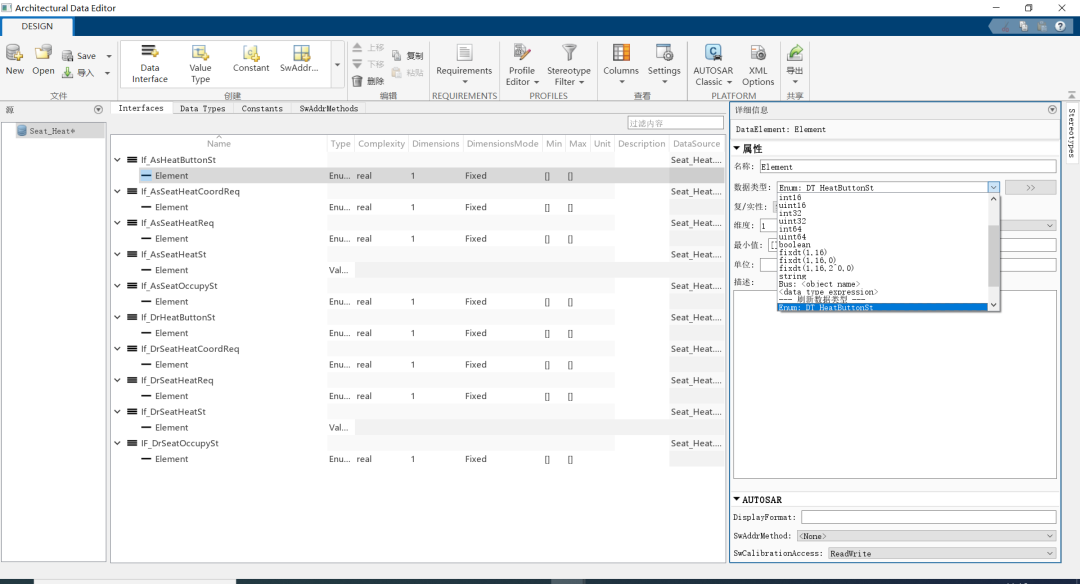Viewport: 1080px width, 584px height.
Task: Collapse the IF_DrSeatOccupySt interface
Action: click(x=118, y=444)
